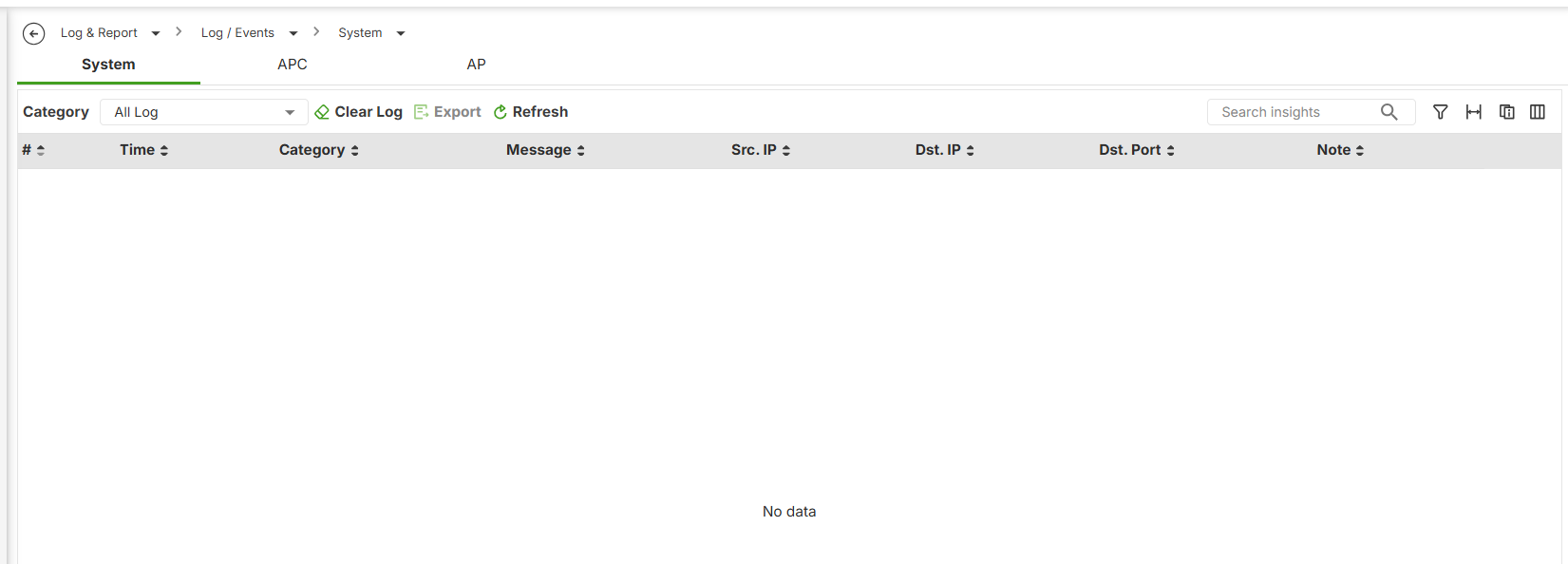Switch to the AP tab
Viewport: 1568px width, 564px height.
pos(477,65)
